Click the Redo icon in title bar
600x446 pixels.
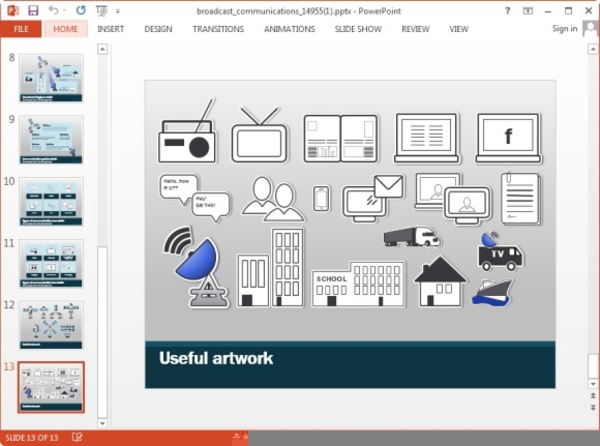(81, 10)
